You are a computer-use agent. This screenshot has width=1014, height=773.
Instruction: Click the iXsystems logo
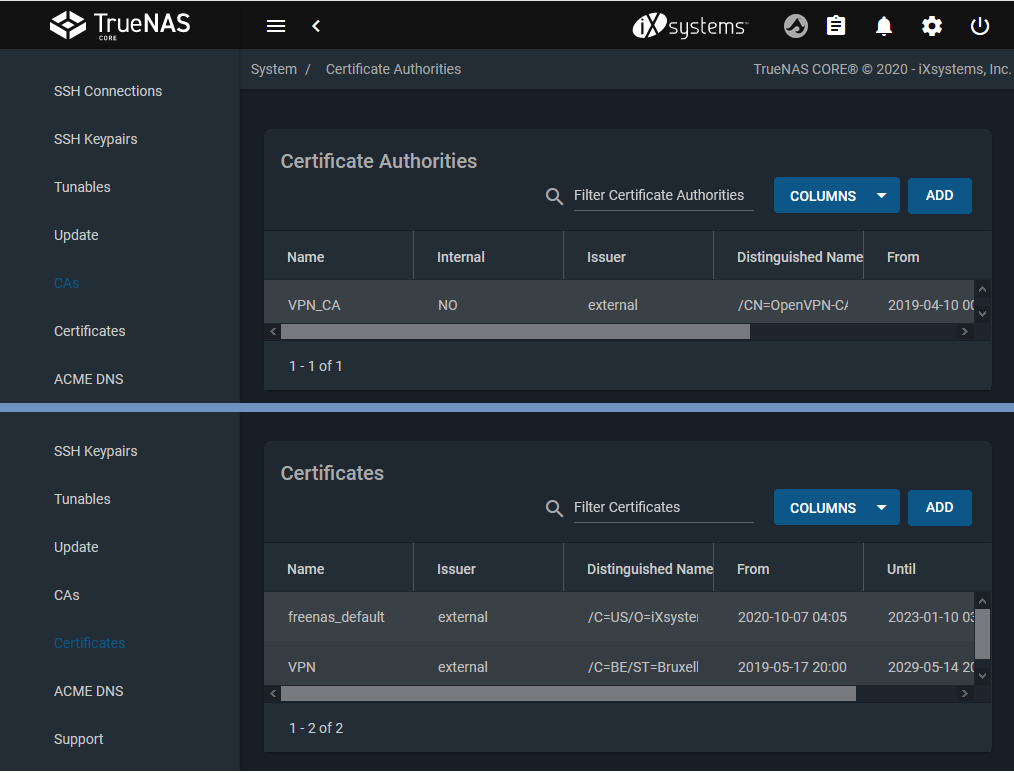click(689, 26)
